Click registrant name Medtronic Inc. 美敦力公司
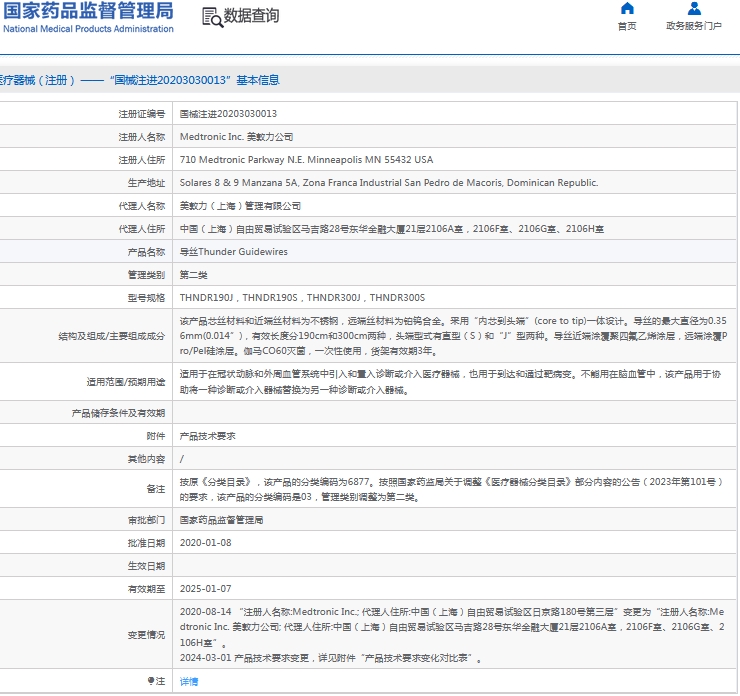The height and width of the screenshot is (696, 740). 236,137
